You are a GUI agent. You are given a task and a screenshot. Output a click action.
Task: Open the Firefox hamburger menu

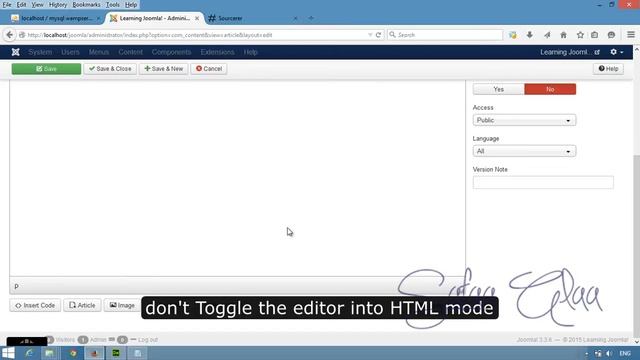point(631,35)
